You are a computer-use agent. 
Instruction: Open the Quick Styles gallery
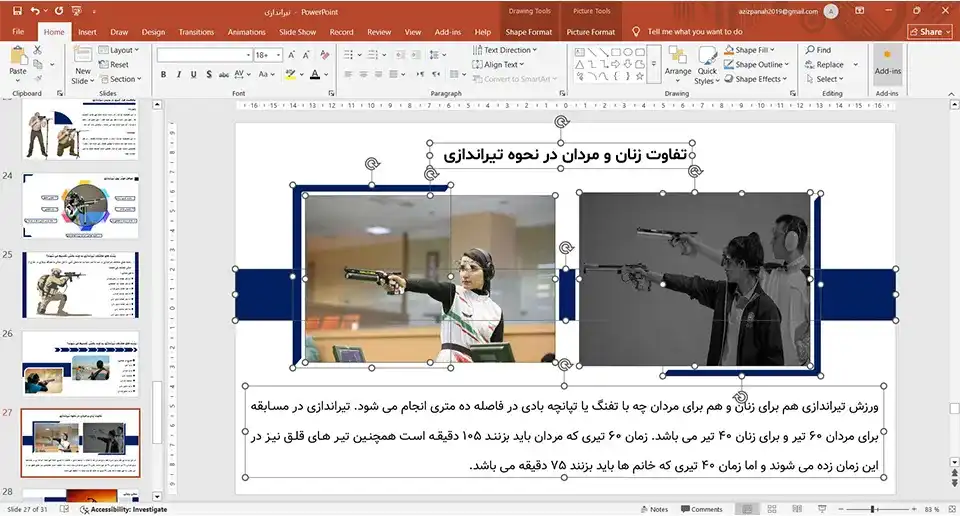(x=707, y=66)
